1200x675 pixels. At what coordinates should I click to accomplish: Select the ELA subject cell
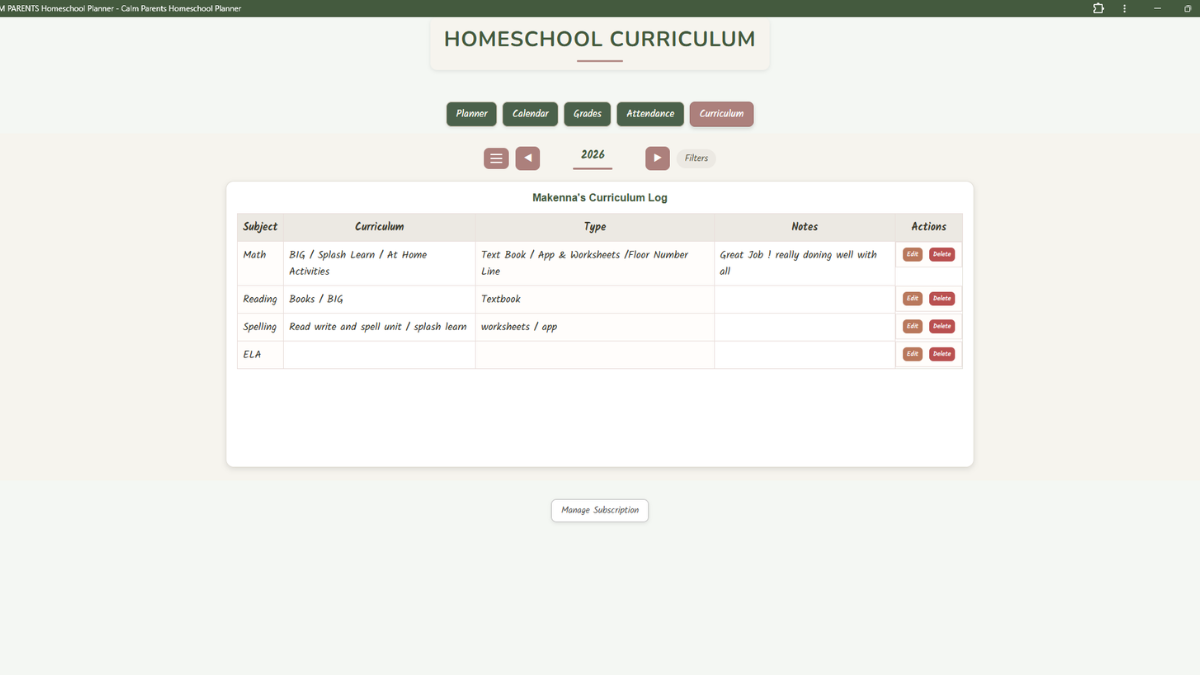point(261,355)
